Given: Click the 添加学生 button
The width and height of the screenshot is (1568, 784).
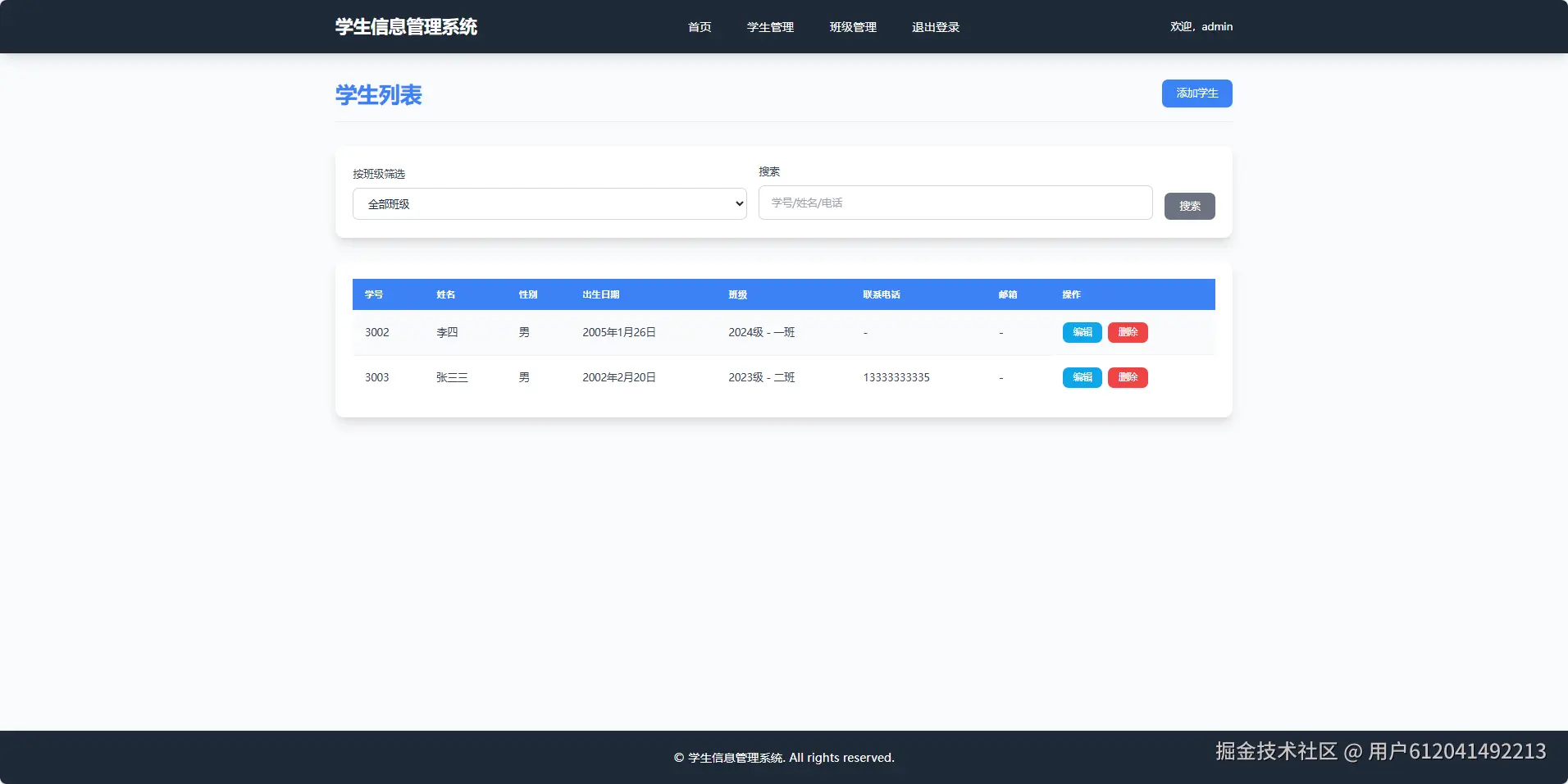Looking at the screenshot, I should 1196,93.
